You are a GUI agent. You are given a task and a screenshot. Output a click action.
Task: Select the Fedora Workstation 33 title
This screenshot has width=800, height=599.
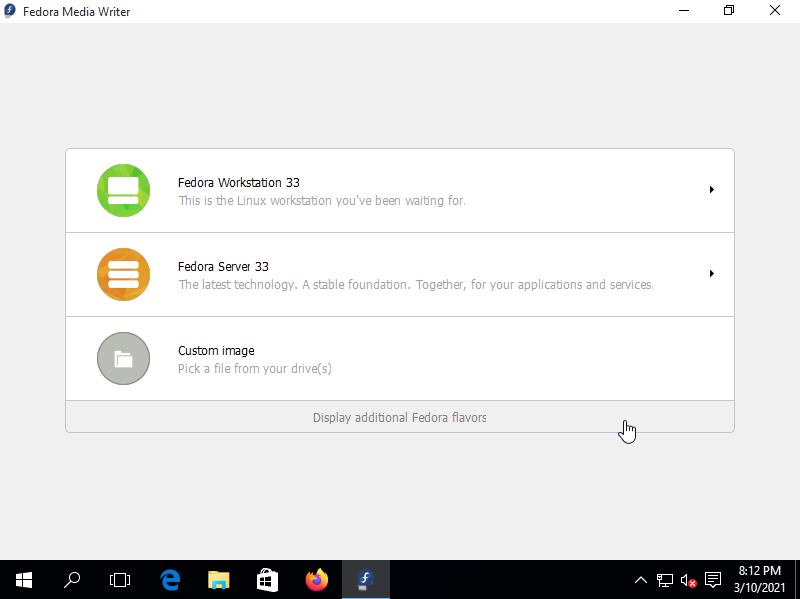[x=239, y=183]
